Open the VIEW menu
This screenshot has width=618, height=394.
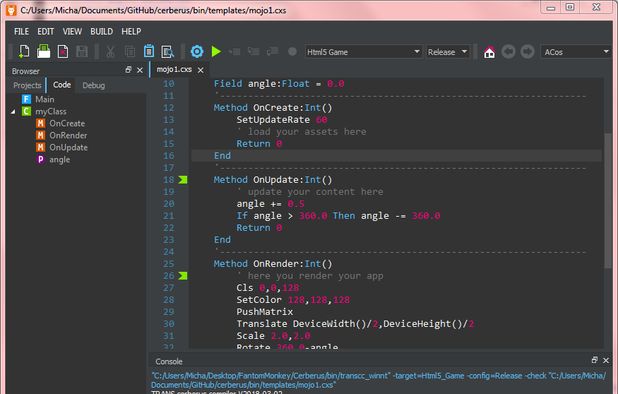coord(72,32)
